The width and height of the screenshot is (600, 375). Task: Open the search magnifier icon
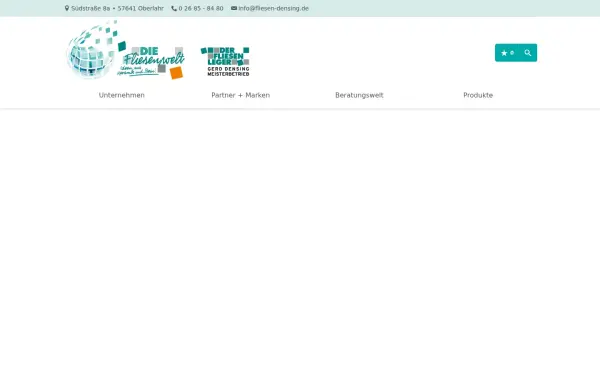pyautogui.click(x=528, y=53)
